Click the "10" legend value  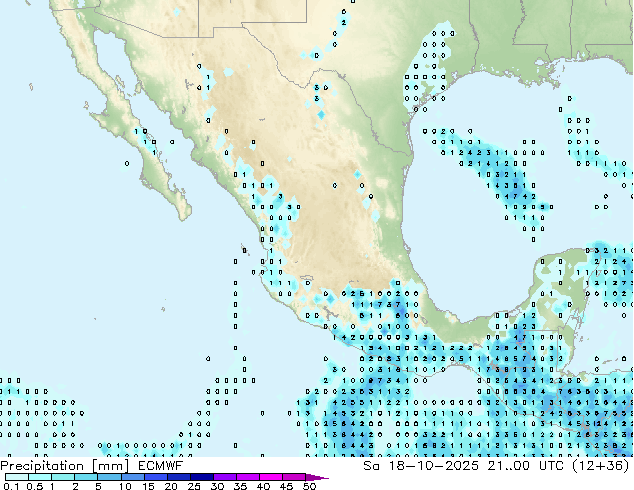pos(125,486)
